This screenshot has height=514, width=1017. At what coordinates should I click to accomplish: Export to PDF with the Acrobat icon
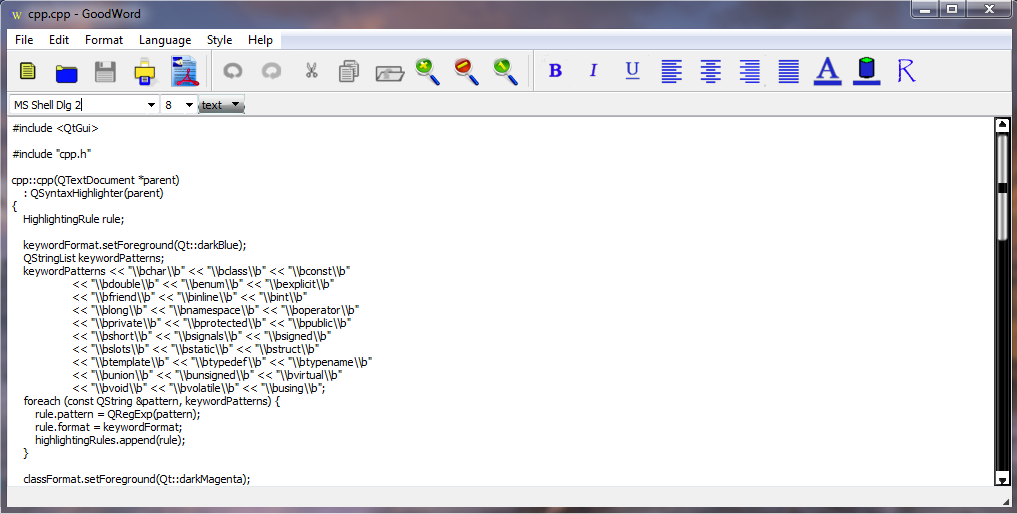pyautogui.click(x=184, y=71)
